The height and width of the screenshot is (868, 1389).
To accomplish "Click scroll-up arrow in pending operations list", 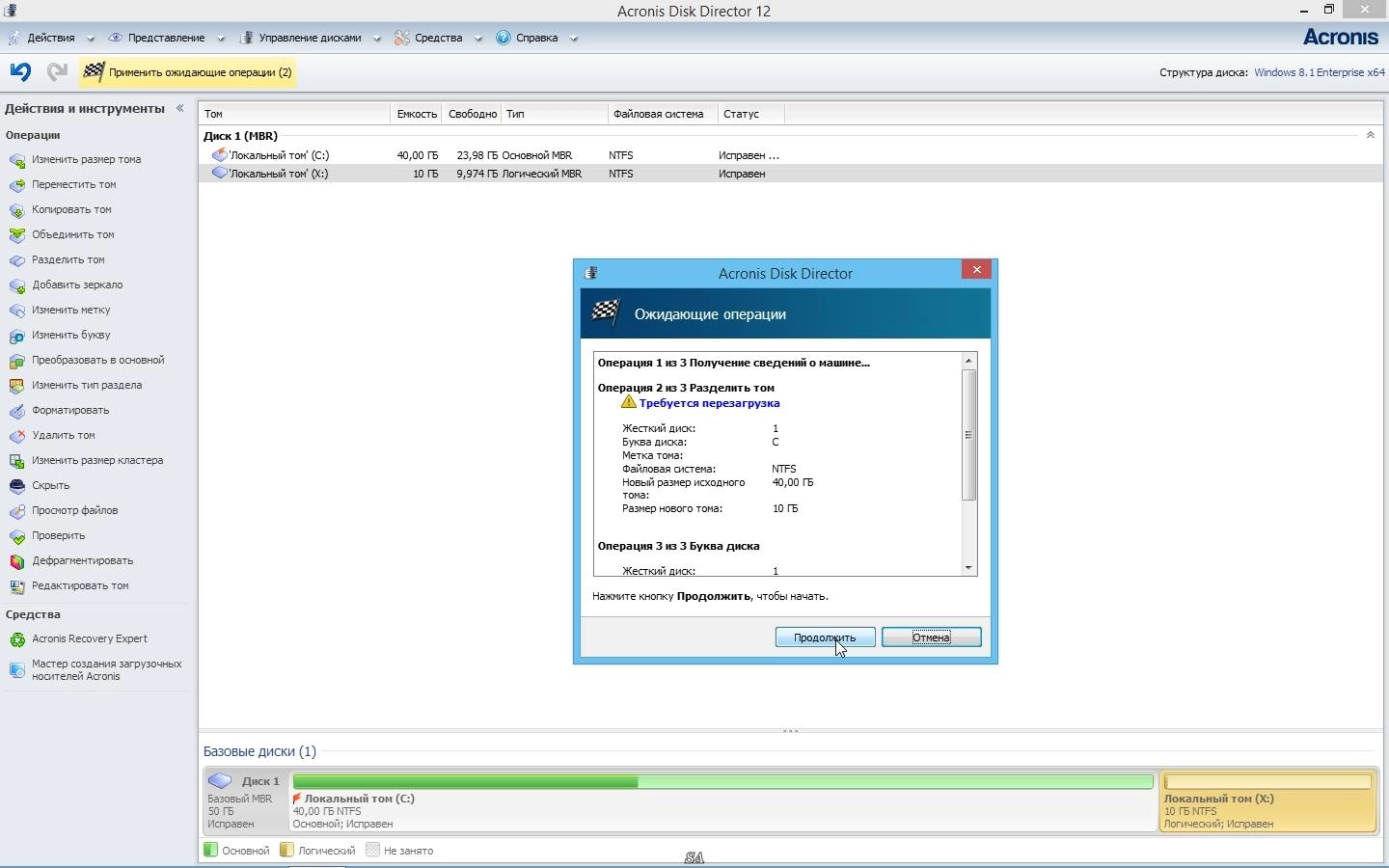I will tap(968, 361).
